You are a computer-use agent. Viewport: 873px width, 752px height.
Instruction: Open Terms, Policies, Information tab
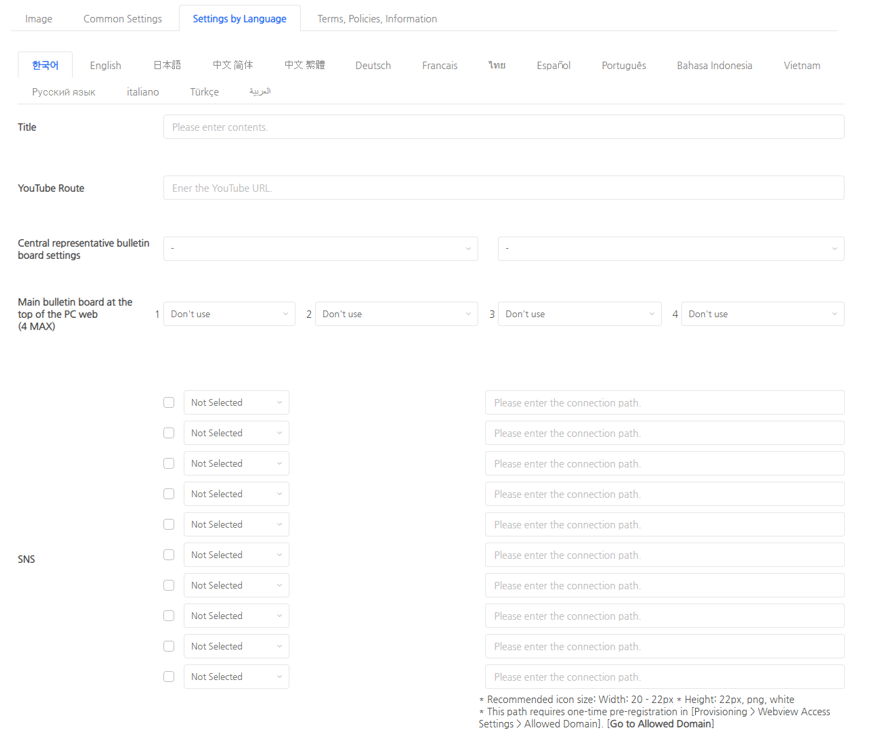point(377,19)
